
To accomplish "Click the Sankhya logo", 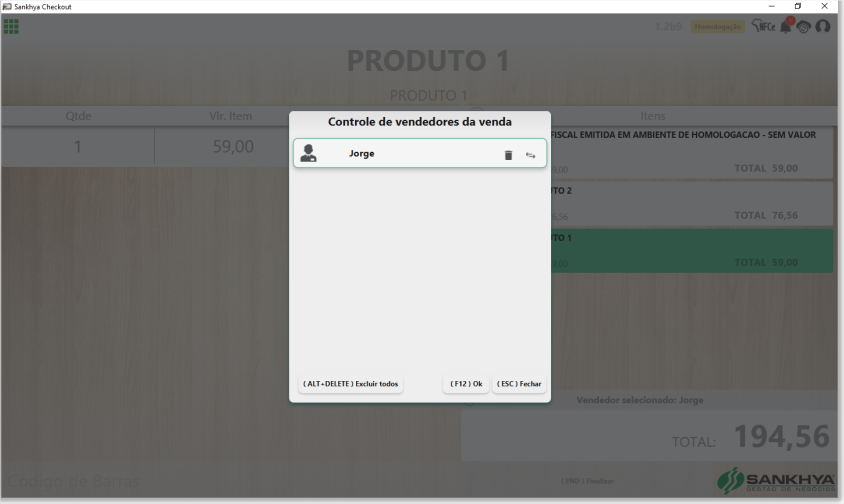I will point(776,480).
